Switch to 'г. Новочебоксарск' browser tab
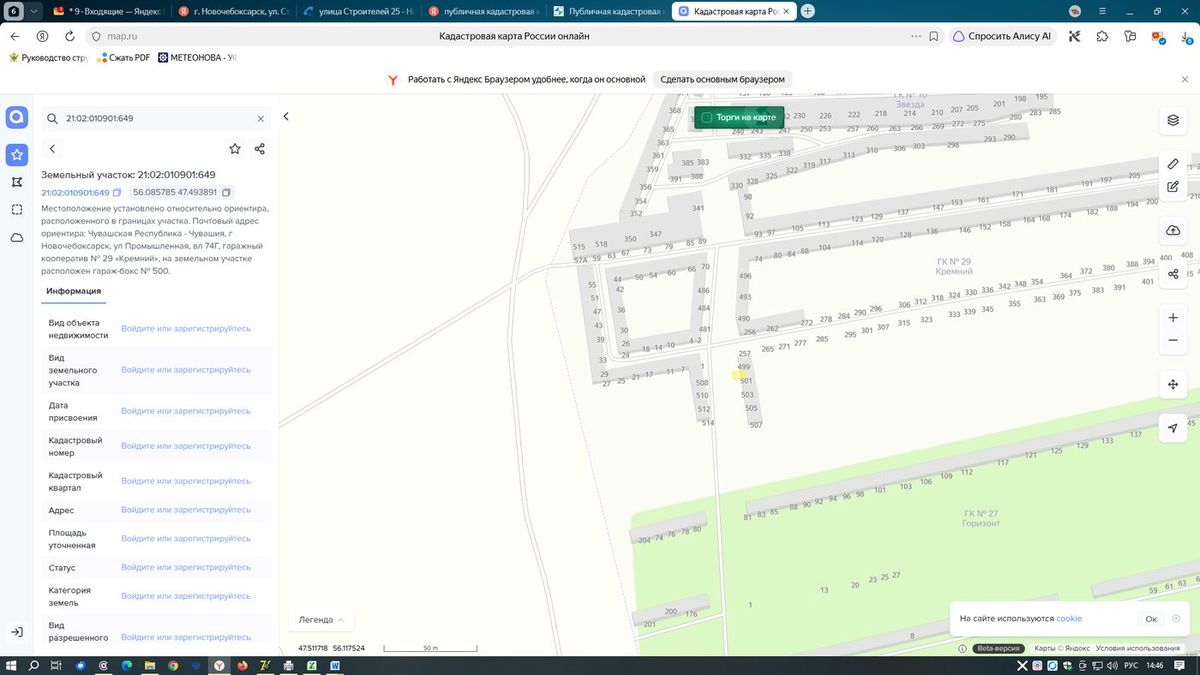1200x675 pixels. click(x=234, y=11)
